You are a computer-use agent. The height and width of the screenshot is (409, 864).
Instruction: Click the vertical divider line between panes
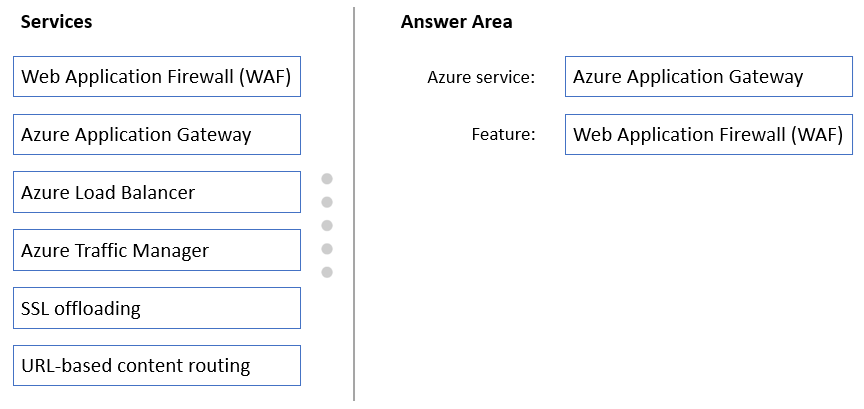click(354, 204)
